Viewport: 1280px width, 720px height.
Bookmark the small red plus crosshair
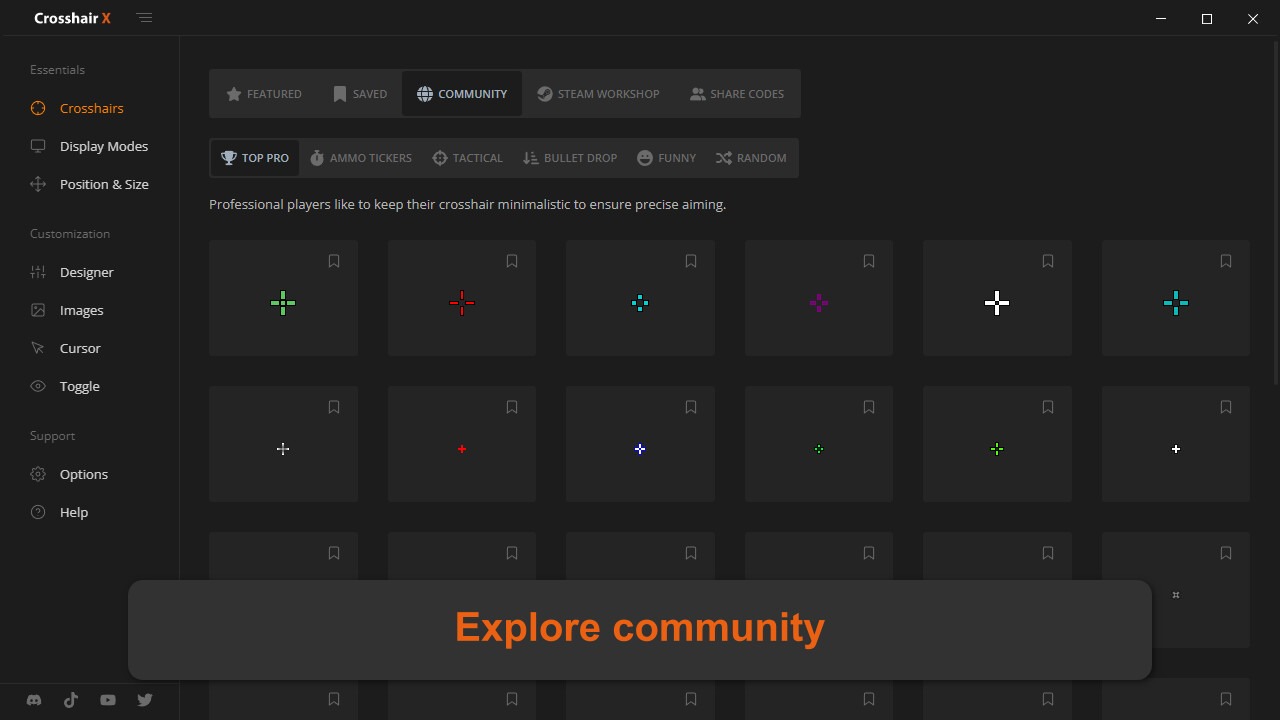[x=512, y=407]
